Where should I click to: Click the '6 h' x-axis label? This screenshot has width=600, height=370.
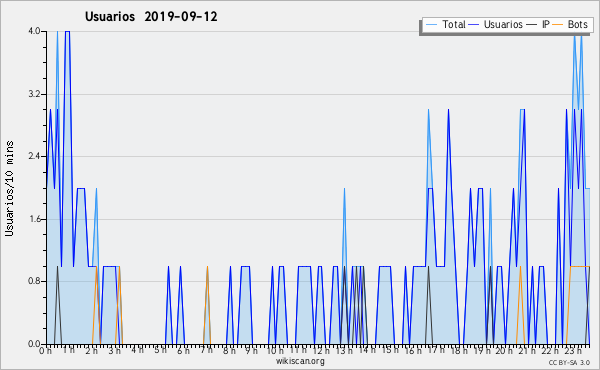coord(183,351)
